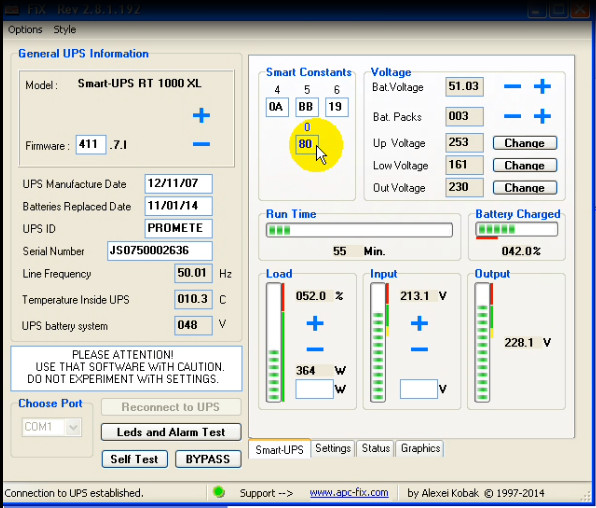Switch to the Settings tab
Image resolution: width=596 pixels, height=508 pixels.
333,448
